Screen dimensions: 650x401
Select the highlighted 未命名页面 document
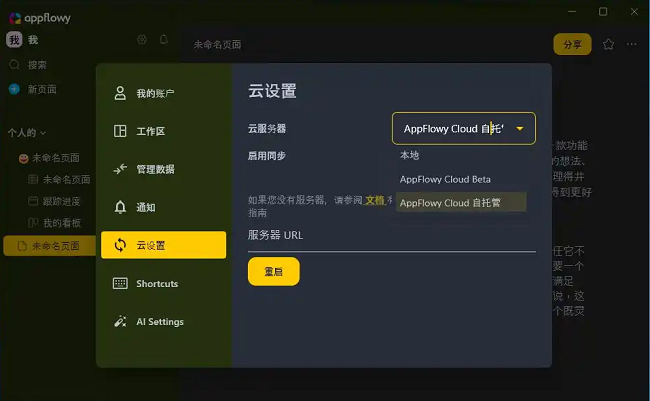pos(50,246)
